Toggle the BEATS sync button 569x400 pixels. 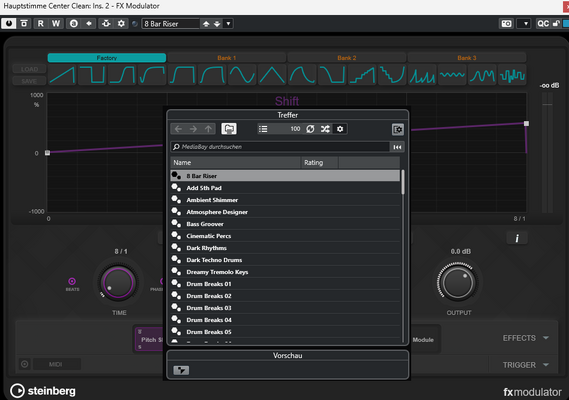[x=72, y=281]
